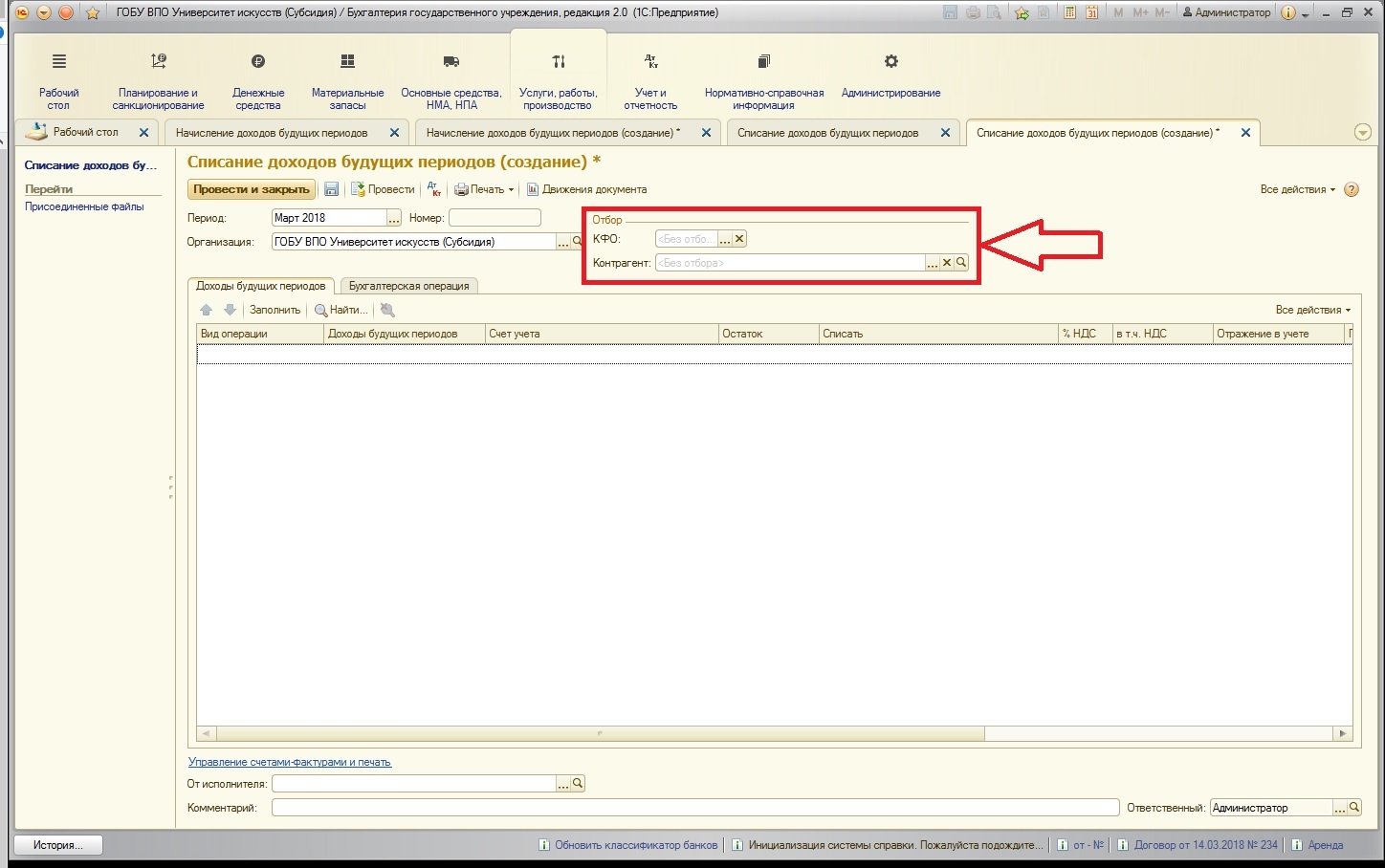Open Организация selection ellipsis button
This screenshot has width=1385, height=868.
563,242
